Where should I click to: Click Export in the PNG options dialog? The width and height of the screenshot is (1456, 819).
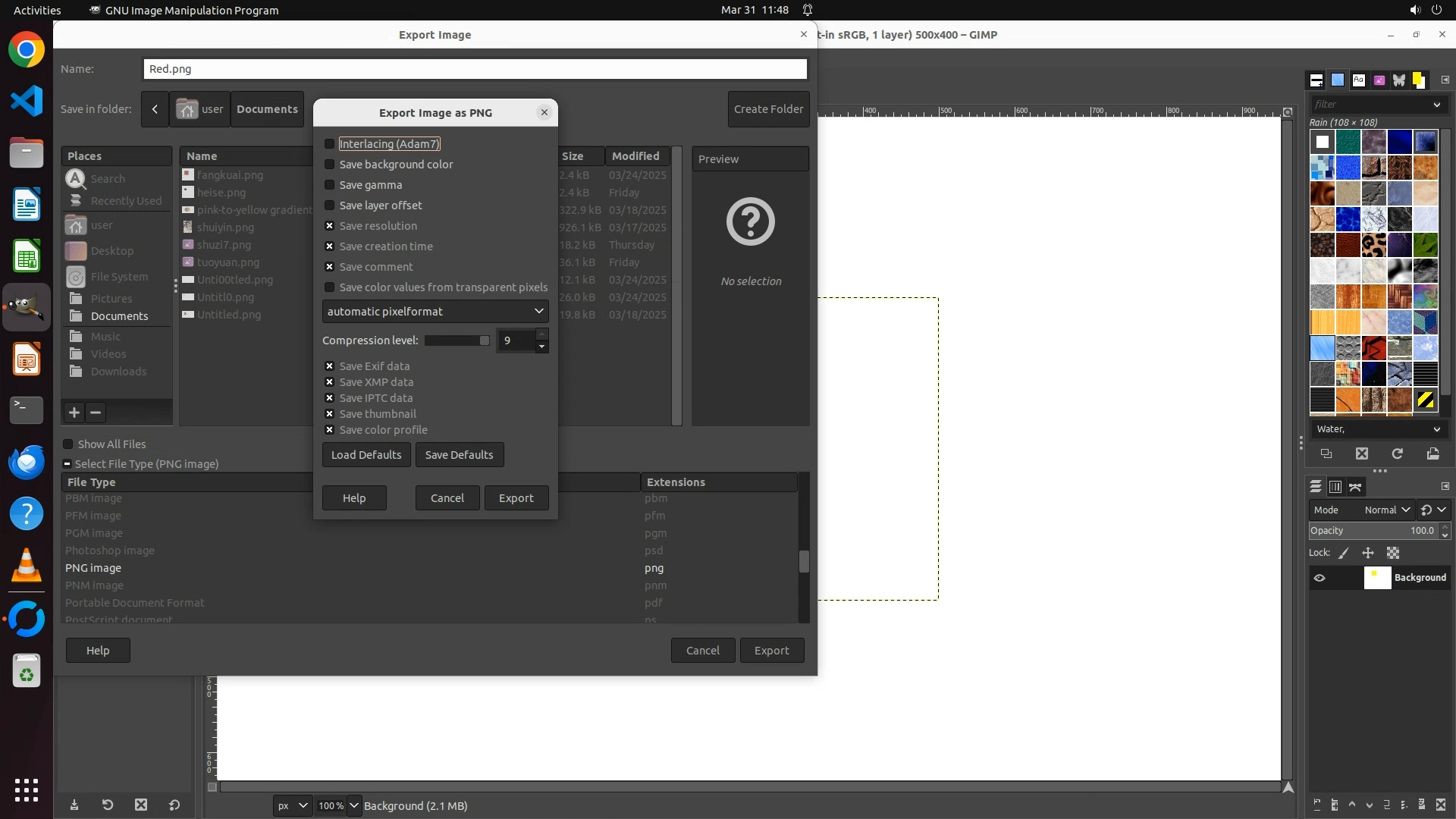[516, 498]
